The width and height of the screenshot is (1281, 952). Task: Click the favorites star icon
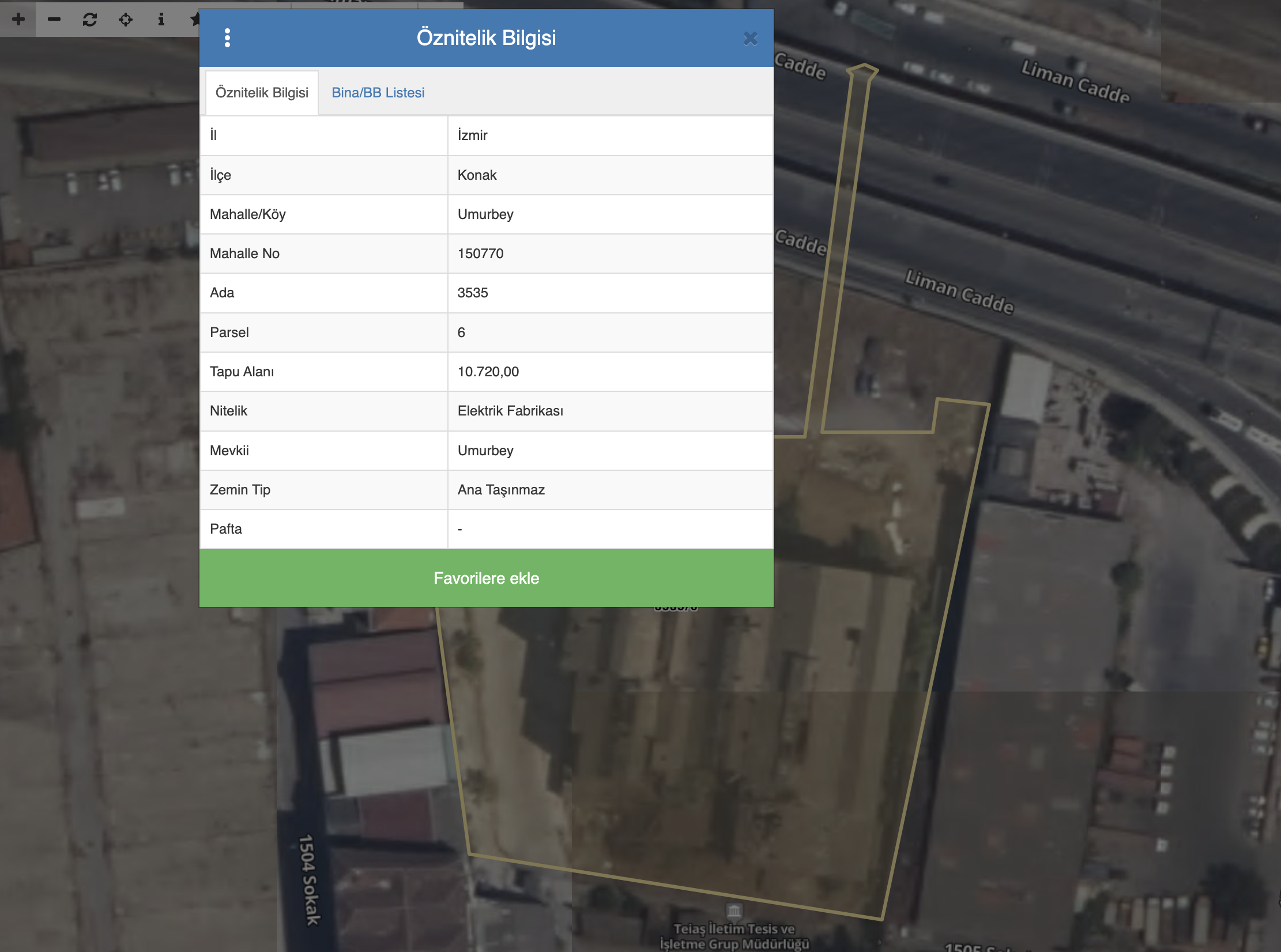[x=195, y=19]
